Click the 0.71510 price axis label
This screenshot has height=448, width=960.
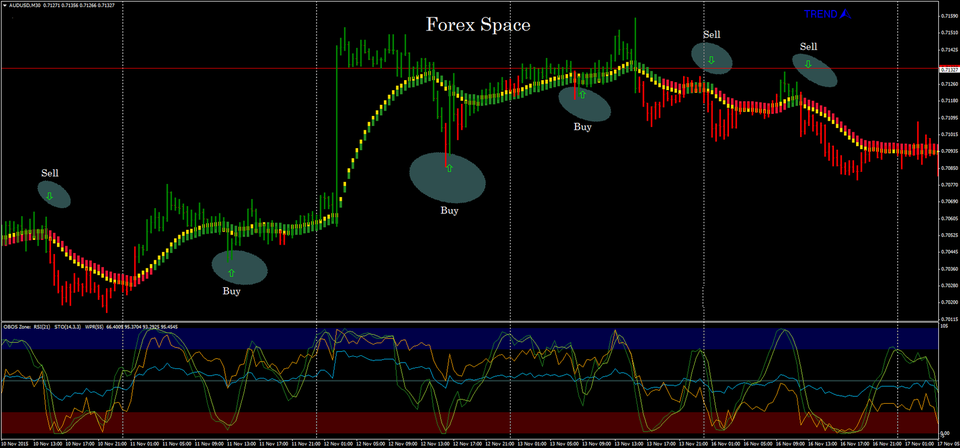[948, 33]
